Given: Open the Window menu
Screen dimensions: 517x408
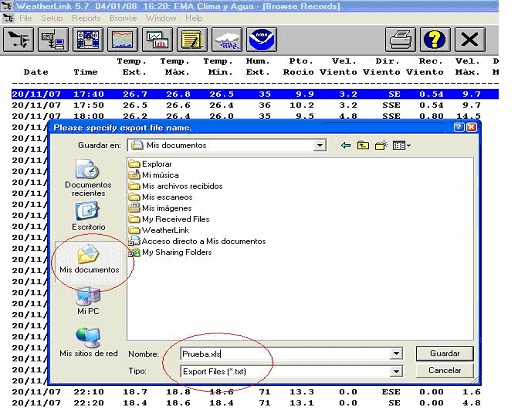Looking at the screenshot, I should [161, 18].
